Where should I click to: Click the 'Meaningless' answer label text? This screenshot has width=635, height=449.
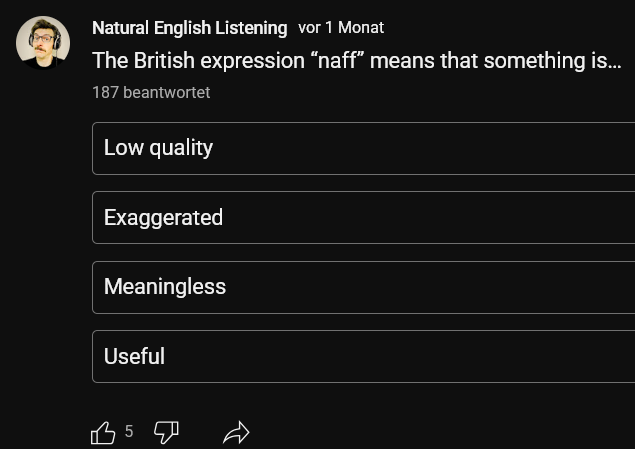[165, 287]
